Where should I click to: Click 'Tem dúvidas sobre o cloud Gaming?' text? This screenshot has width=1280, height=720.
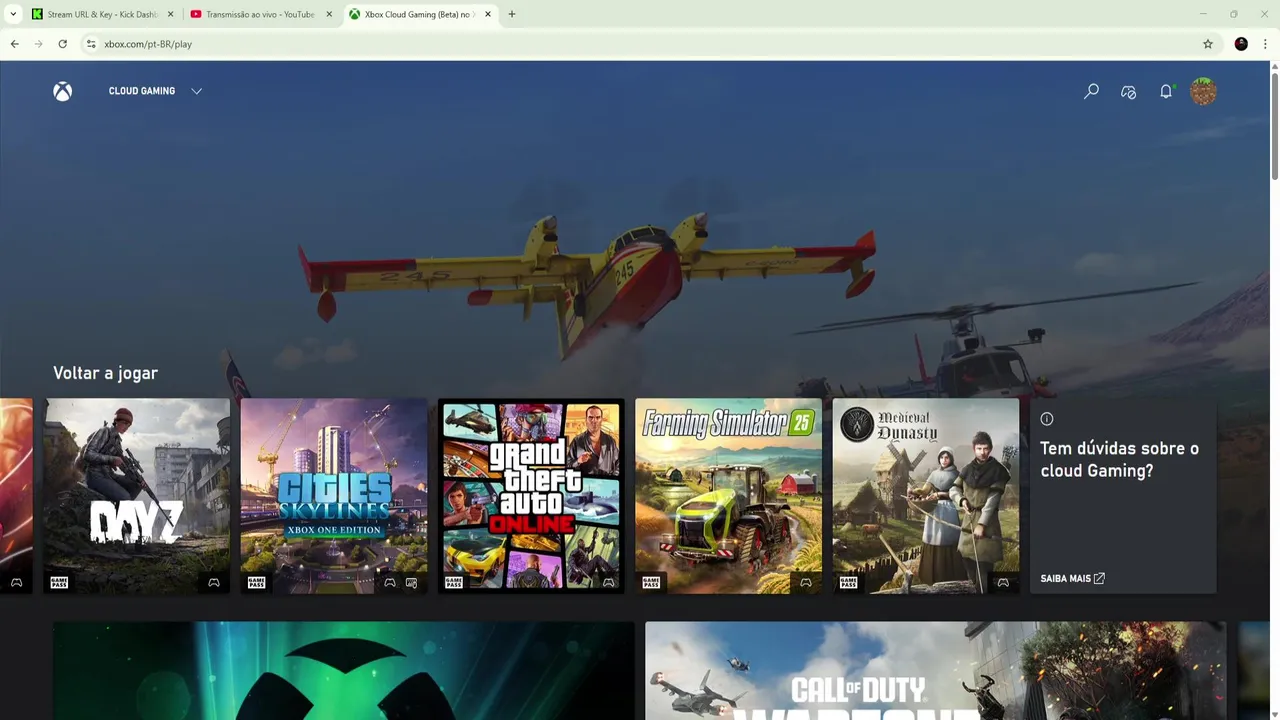[1119, 459]
